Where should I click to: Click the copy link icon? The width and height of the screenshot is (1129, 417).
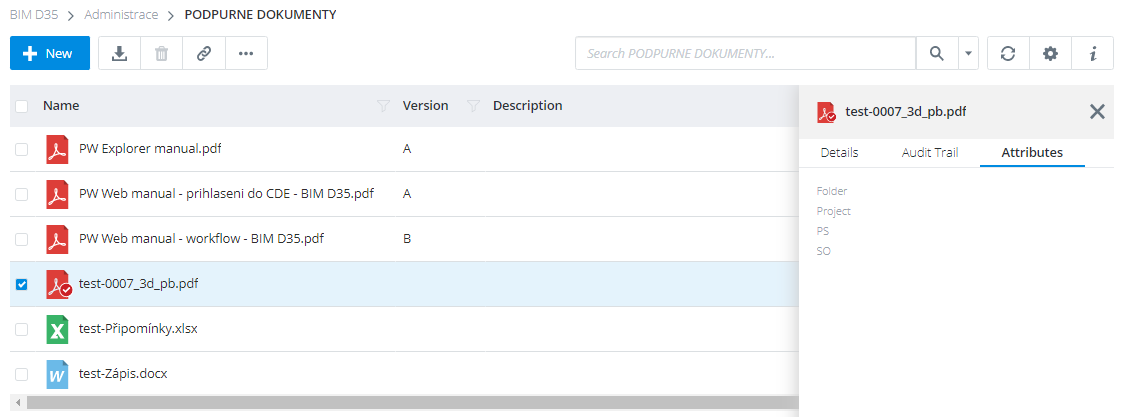click(x=204, y=54)
